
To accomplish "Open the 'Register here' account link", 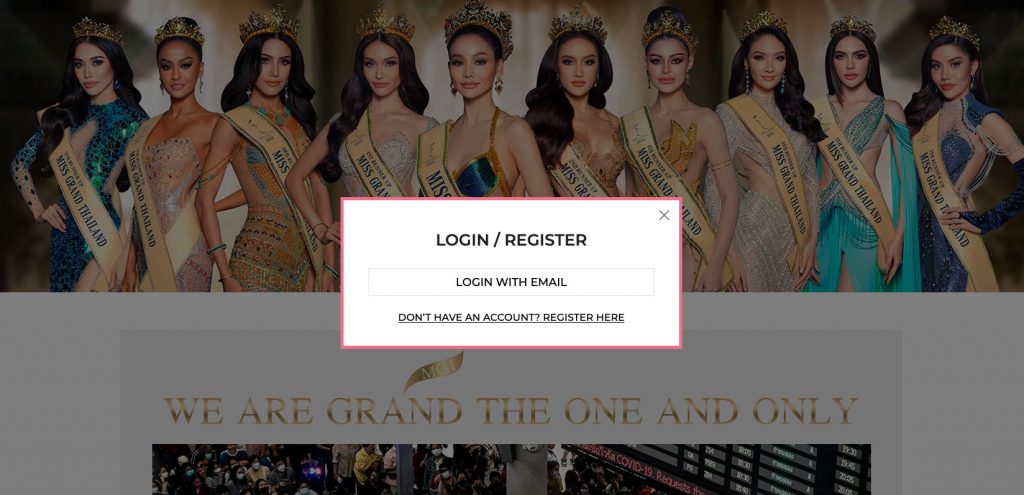I will point(511,317).
